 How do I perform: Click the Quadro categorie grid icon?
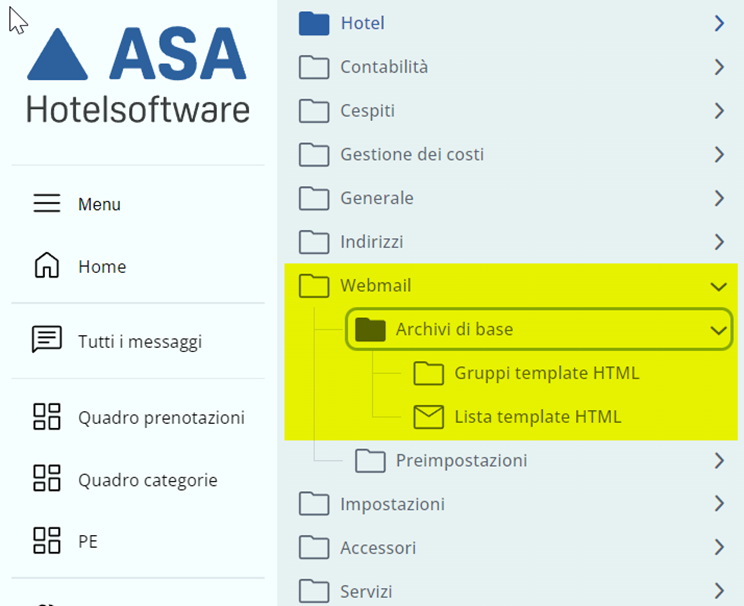[47, 479]
